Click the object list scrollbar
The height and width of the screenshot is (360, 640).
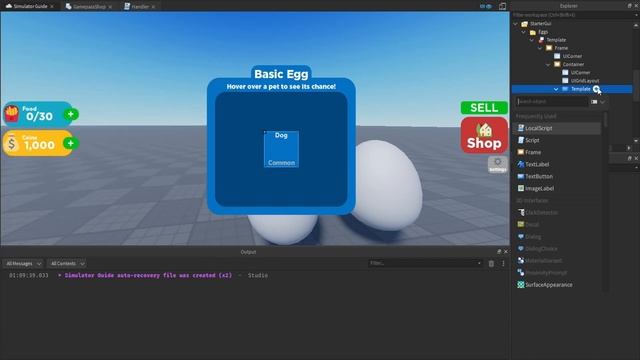click(605, 121)
